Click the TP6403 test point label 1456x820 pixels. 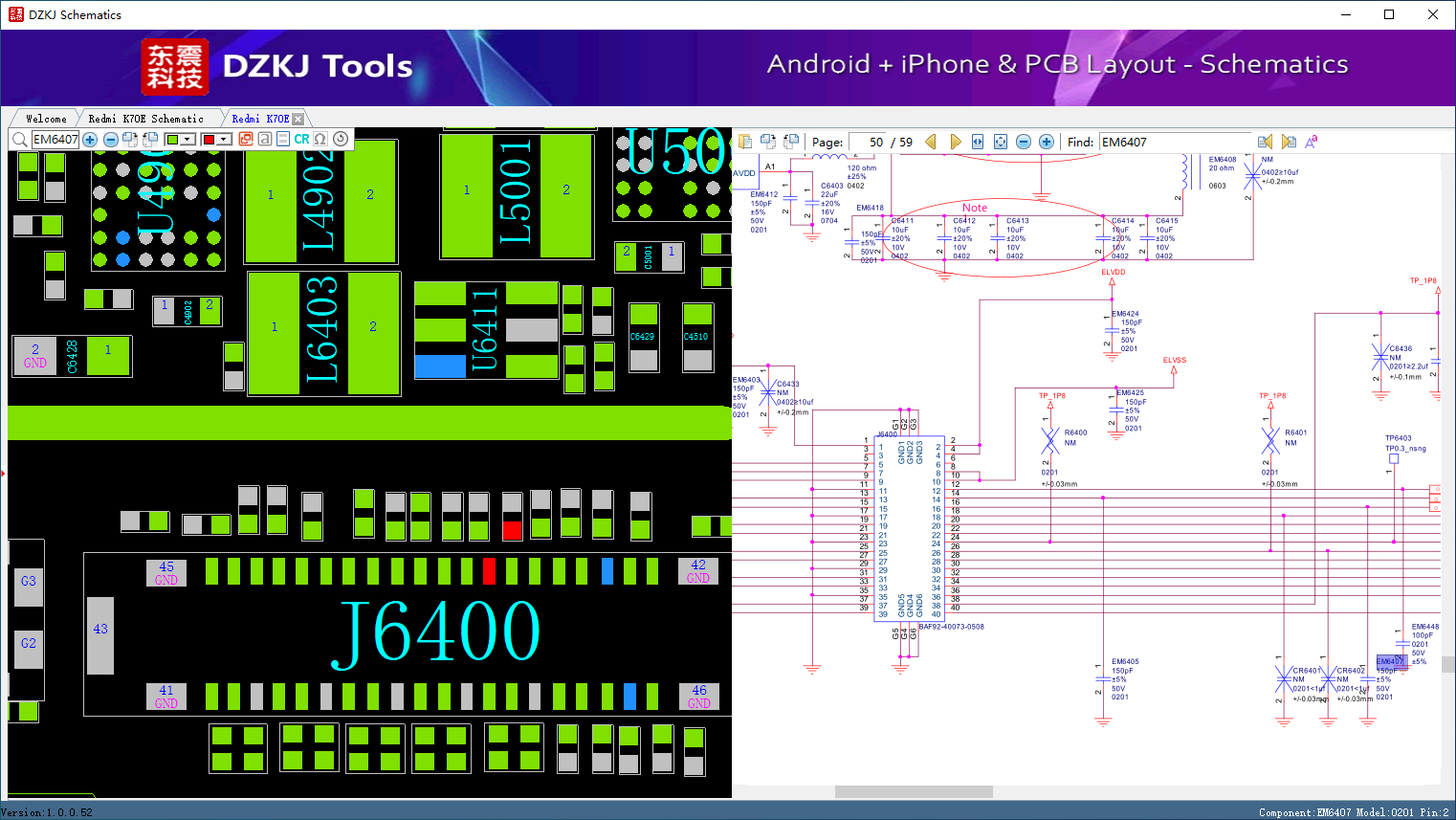[x=1399, y=438]
